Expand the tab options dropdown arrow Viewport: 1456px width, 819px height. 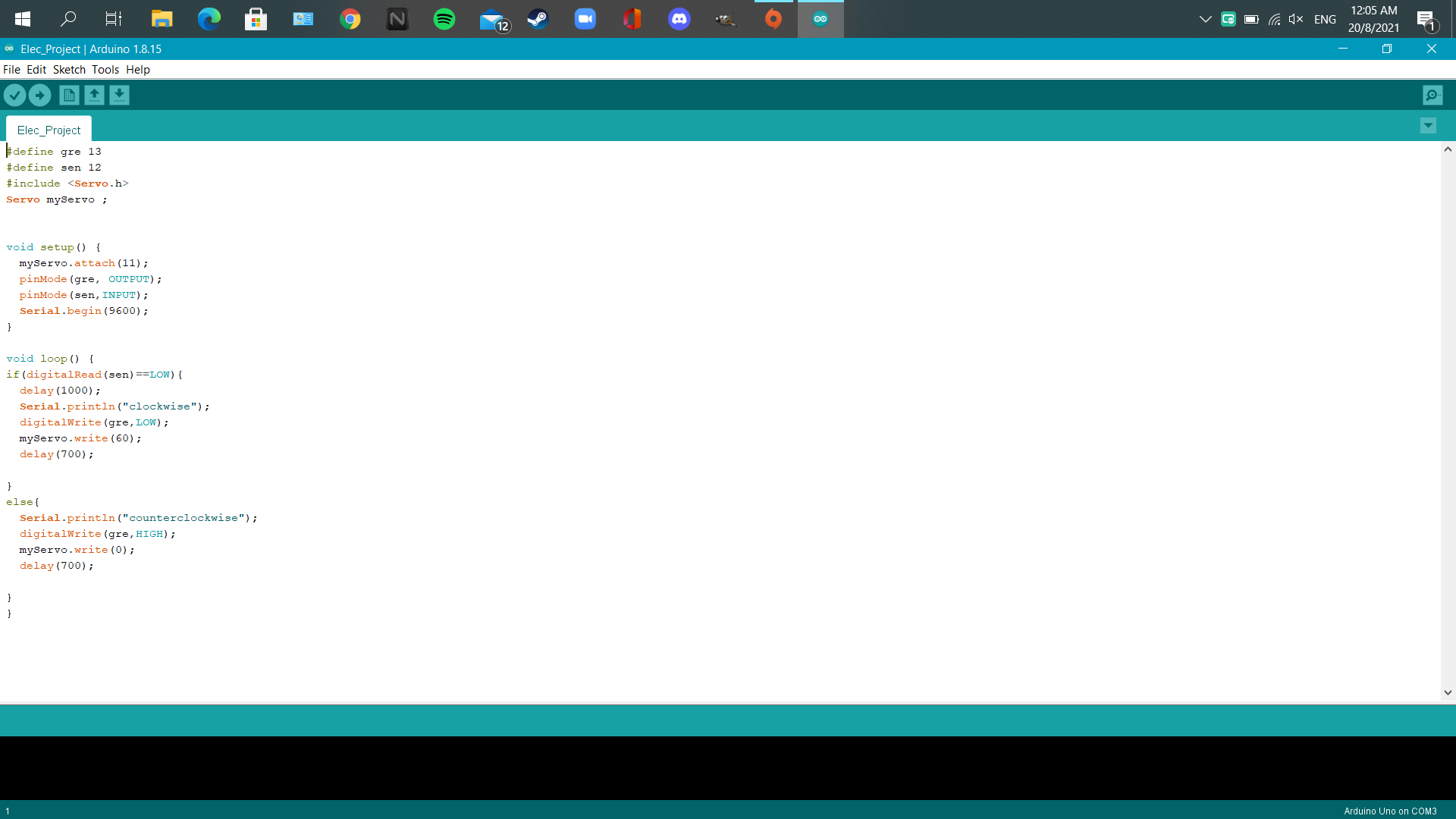click(x=1428, y=126)
